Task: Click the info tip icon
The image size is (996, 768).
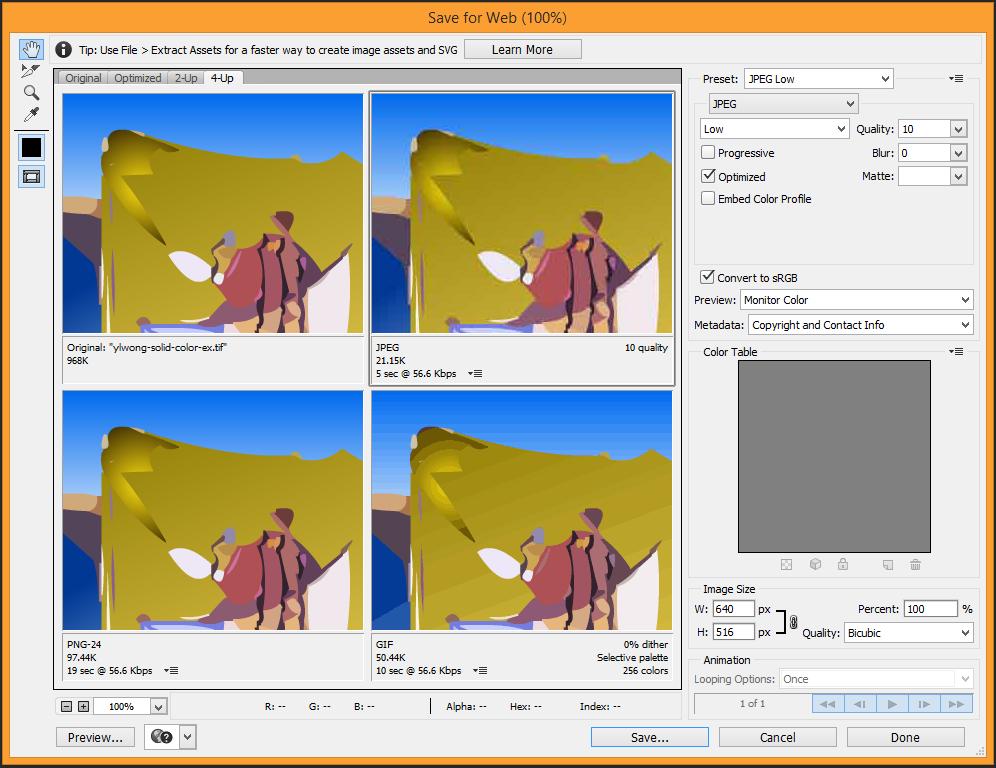Action: click(64, 49)
